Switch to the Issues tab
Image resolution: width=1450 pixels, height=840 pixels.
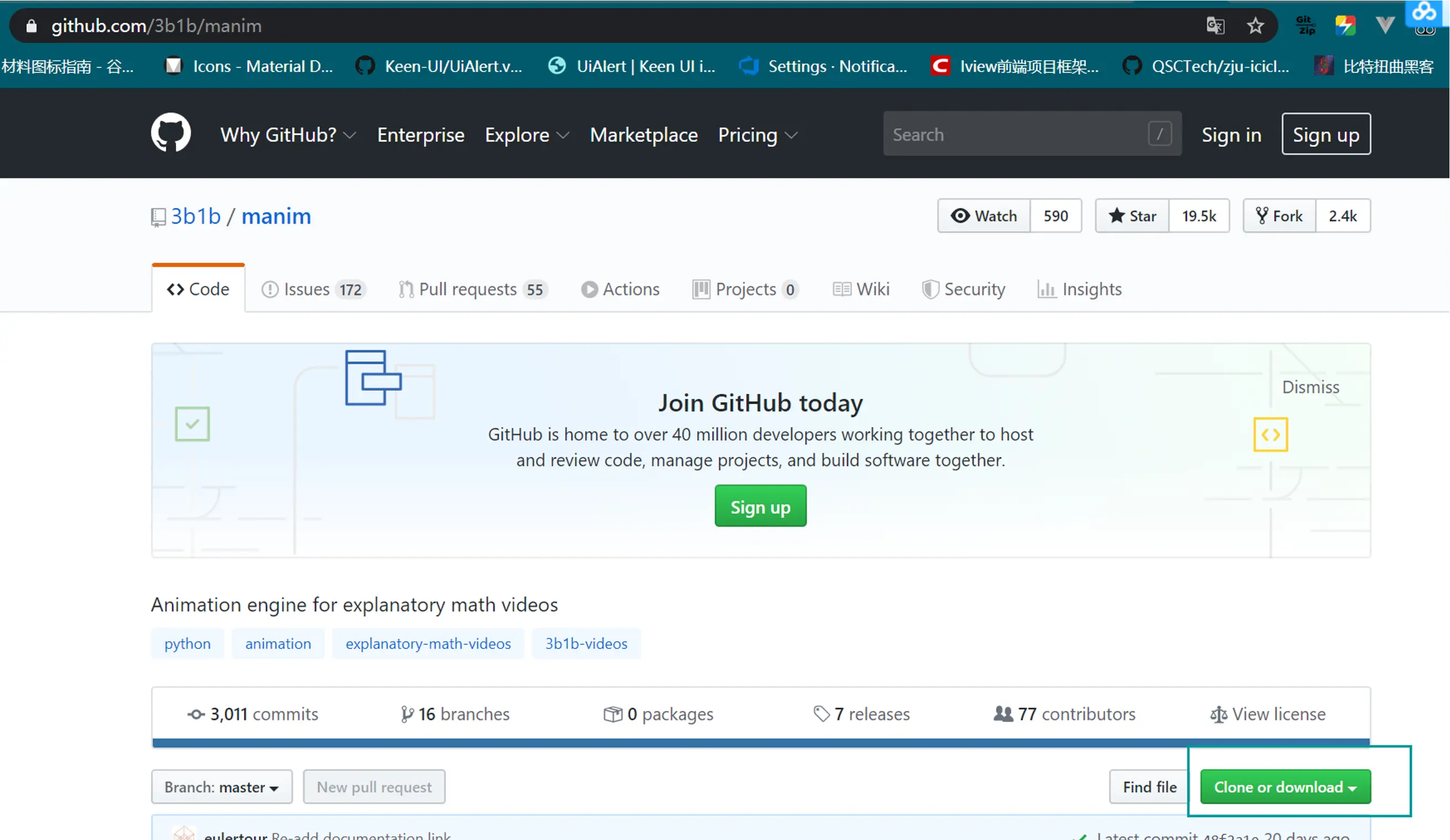click(314, 289)
